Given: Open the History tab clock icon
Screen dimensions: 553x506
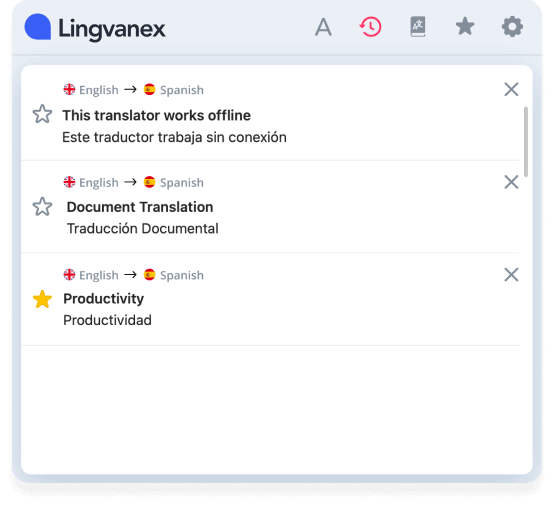Looking at the screenshot, I should click(x=370, y=27).
